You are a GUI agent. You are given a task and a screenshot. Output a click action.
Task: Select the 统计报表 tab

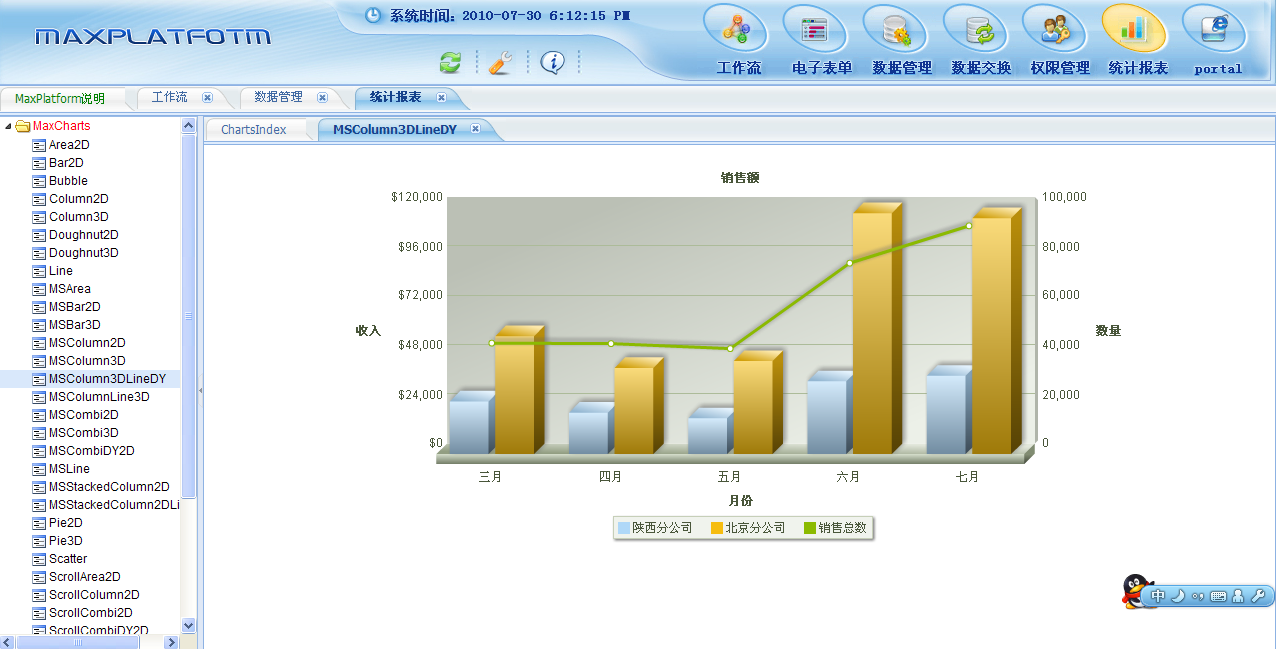395,97
